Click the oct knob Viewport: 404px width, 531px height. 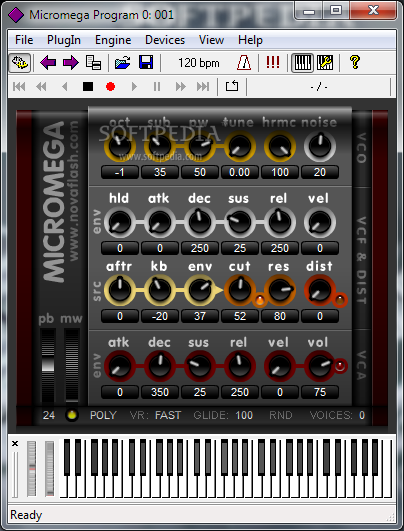point(120,146)
